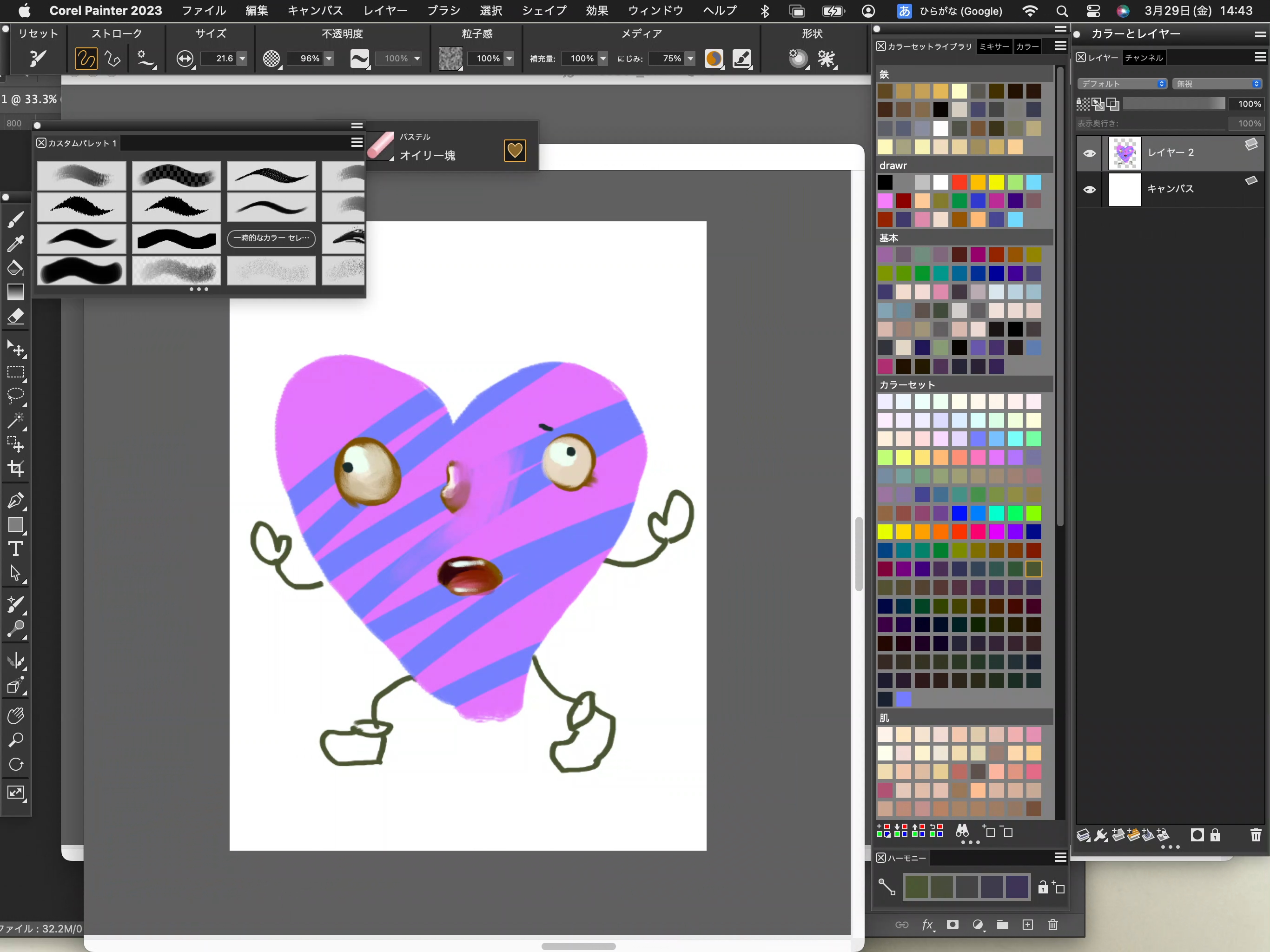The height and width of the screenshot is (952, 1270).
Task: Pick the Paint Bucket fill tool
Action: tap(15, 268)
